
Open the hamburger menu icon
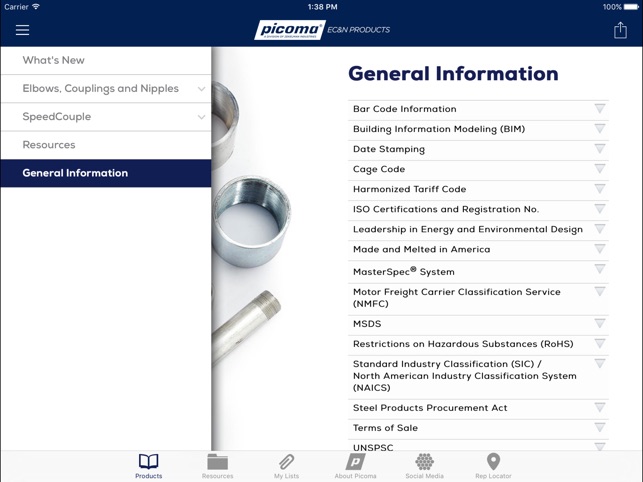tap(22, 30)
